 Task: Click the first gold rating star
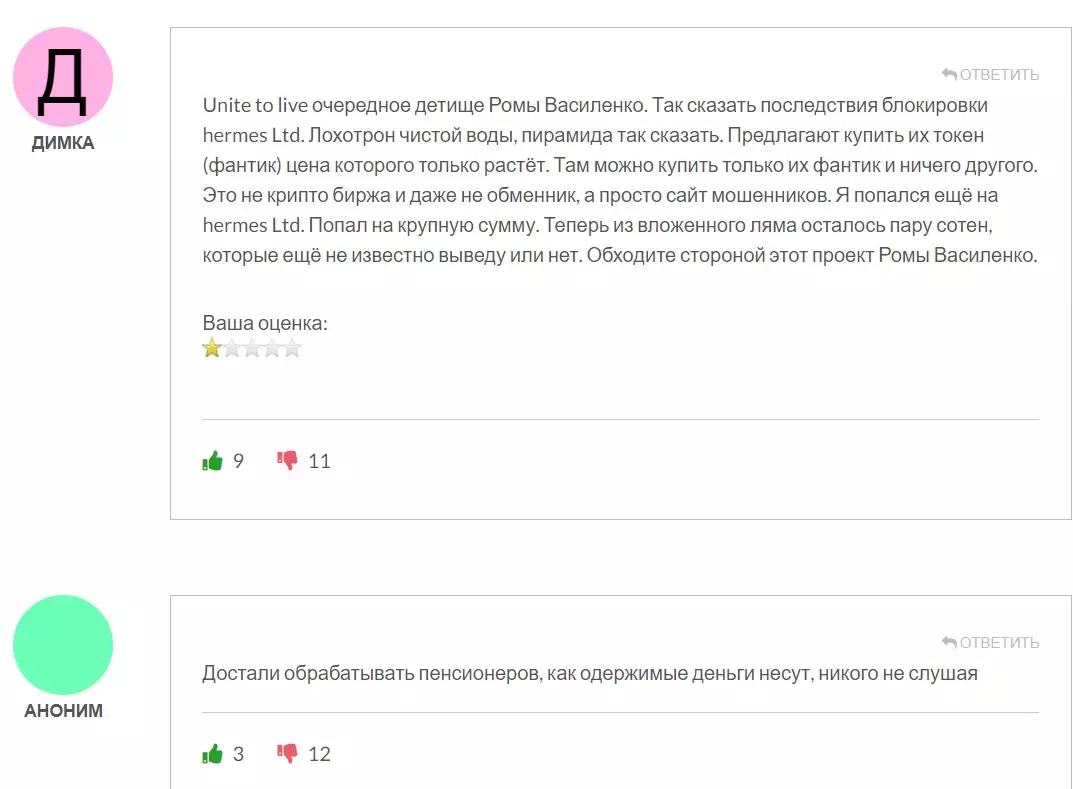[212, 348]
